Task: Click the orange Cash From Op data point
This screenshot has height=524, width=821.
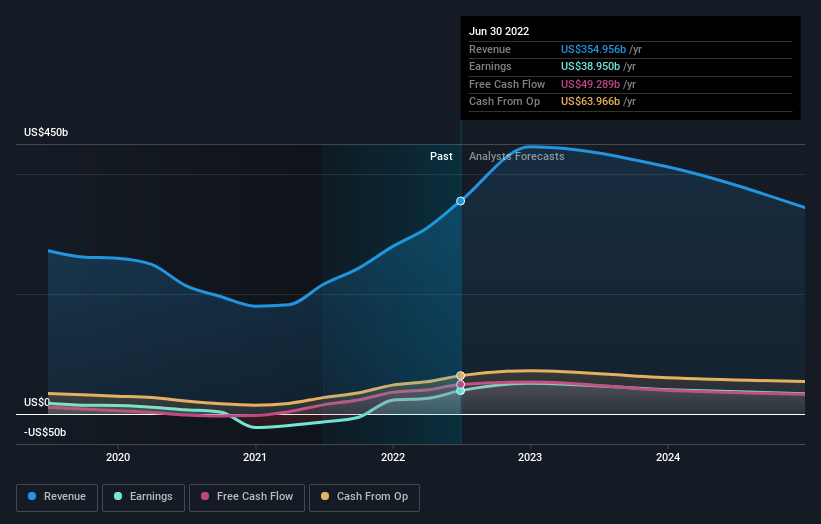Action: [x=460, y=375]
